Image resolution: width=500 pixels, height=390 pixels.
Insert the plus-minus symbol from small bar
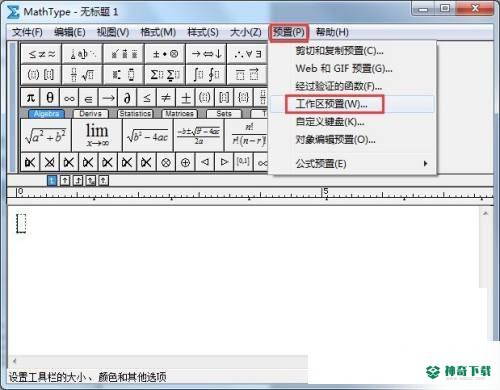[x=185, y=98]
